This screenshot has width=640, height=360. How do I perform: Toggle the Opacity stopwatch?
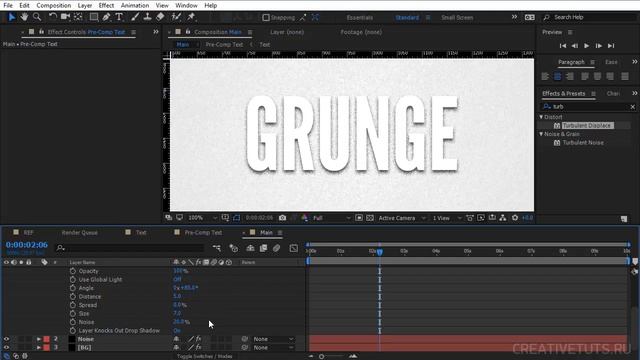(73, 271)
